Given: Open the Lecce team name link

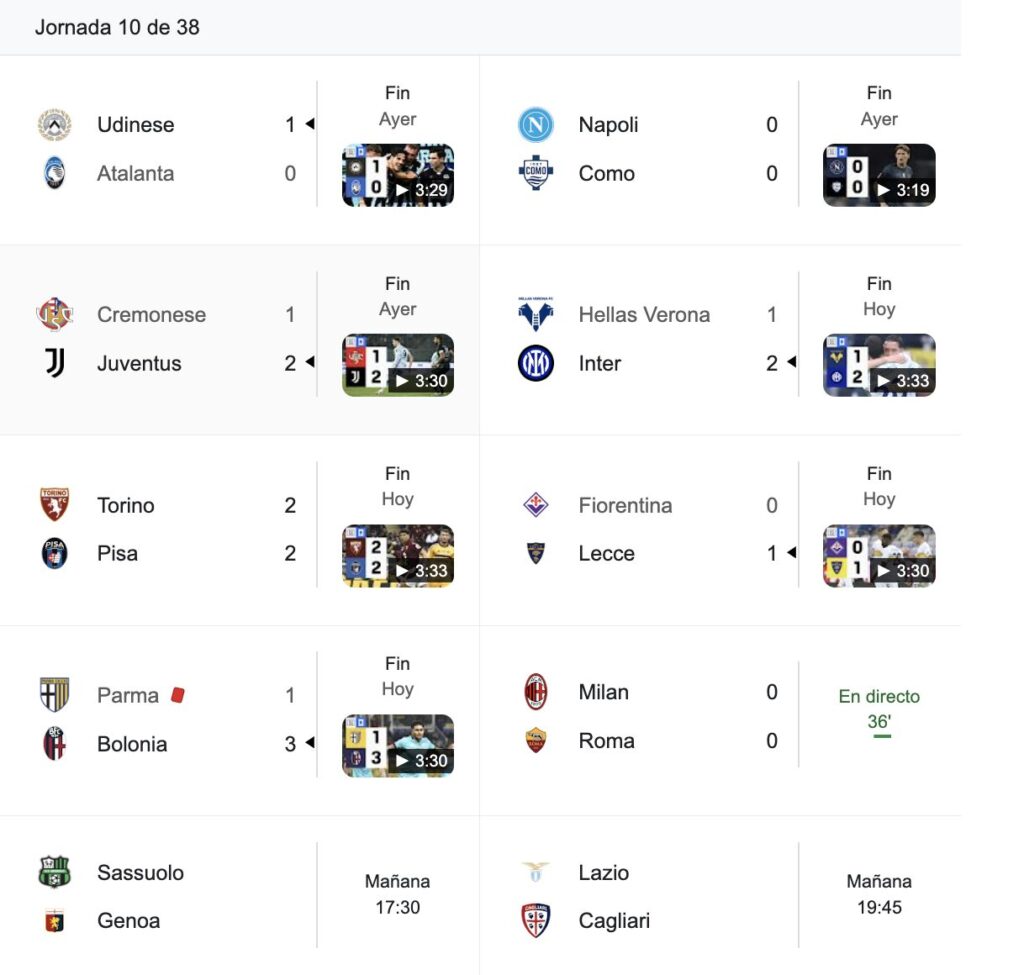Looking at the screenshot, I should coord(606,553).
